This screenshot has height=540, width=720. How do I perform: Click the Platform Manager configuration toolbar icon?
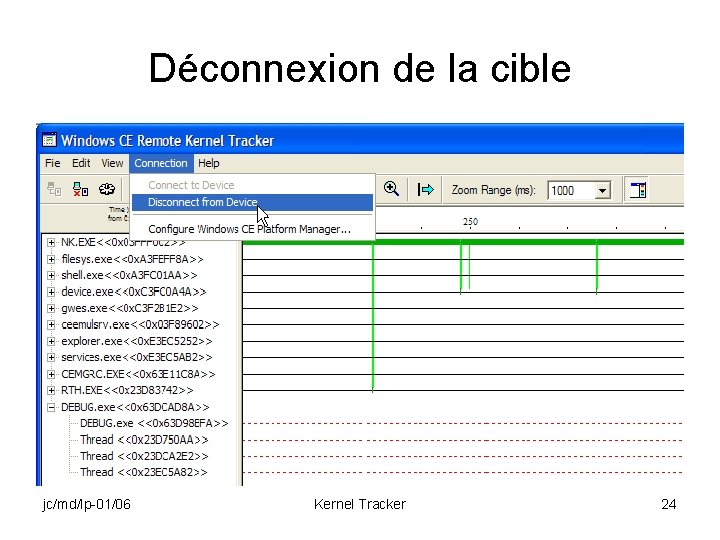(x=107, y=189)
